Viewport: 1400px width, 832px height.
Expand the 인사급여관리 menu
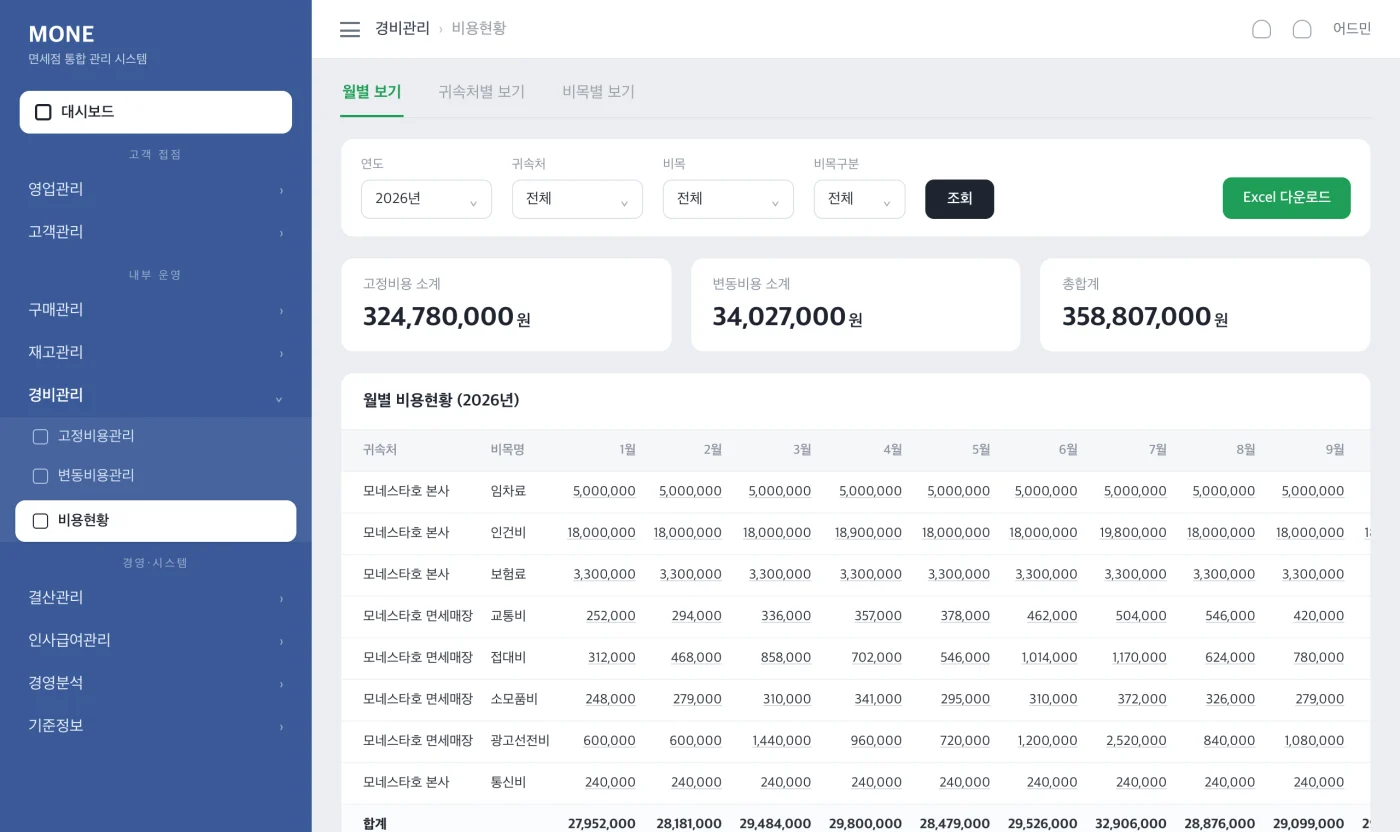[x=156, y=640]
